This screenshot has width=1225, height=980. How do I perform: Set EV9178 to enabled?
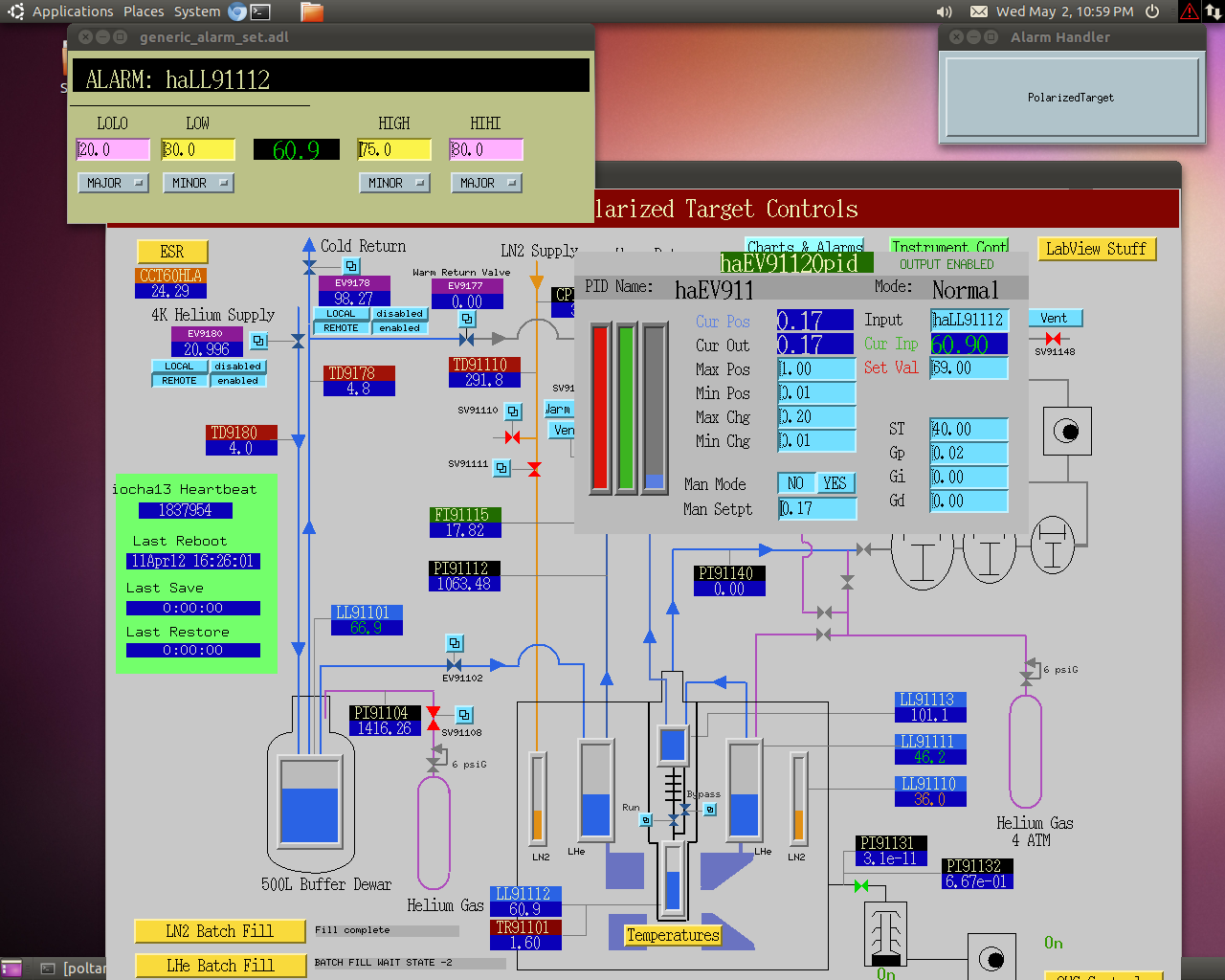(400, 328)
